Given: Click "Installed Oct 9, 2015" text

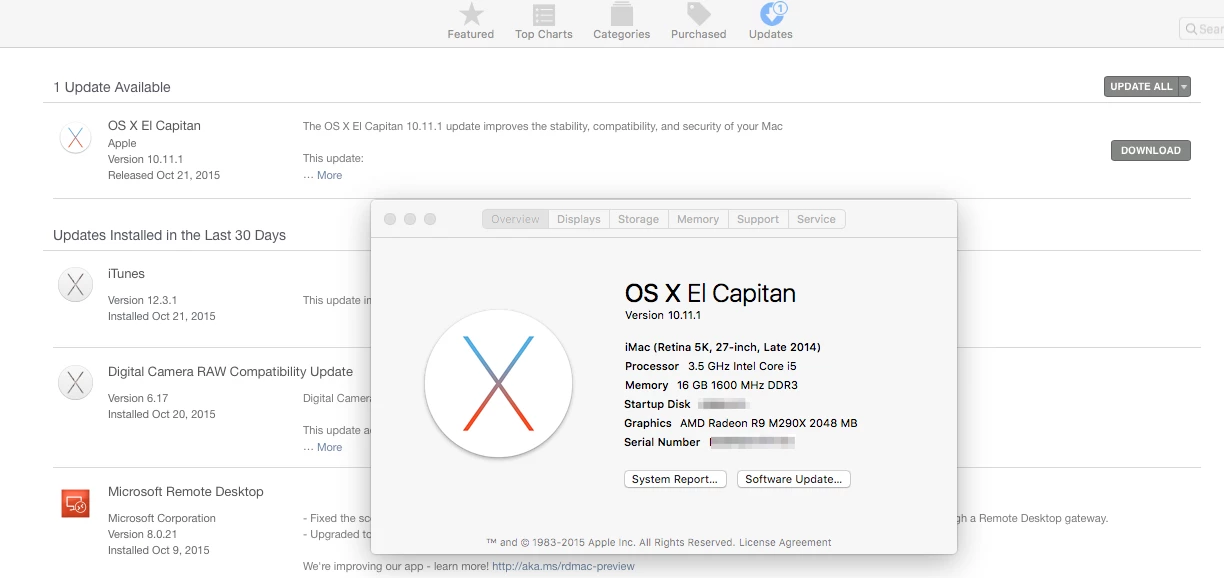Looking at the screenshot, I should tap(159, 550).
